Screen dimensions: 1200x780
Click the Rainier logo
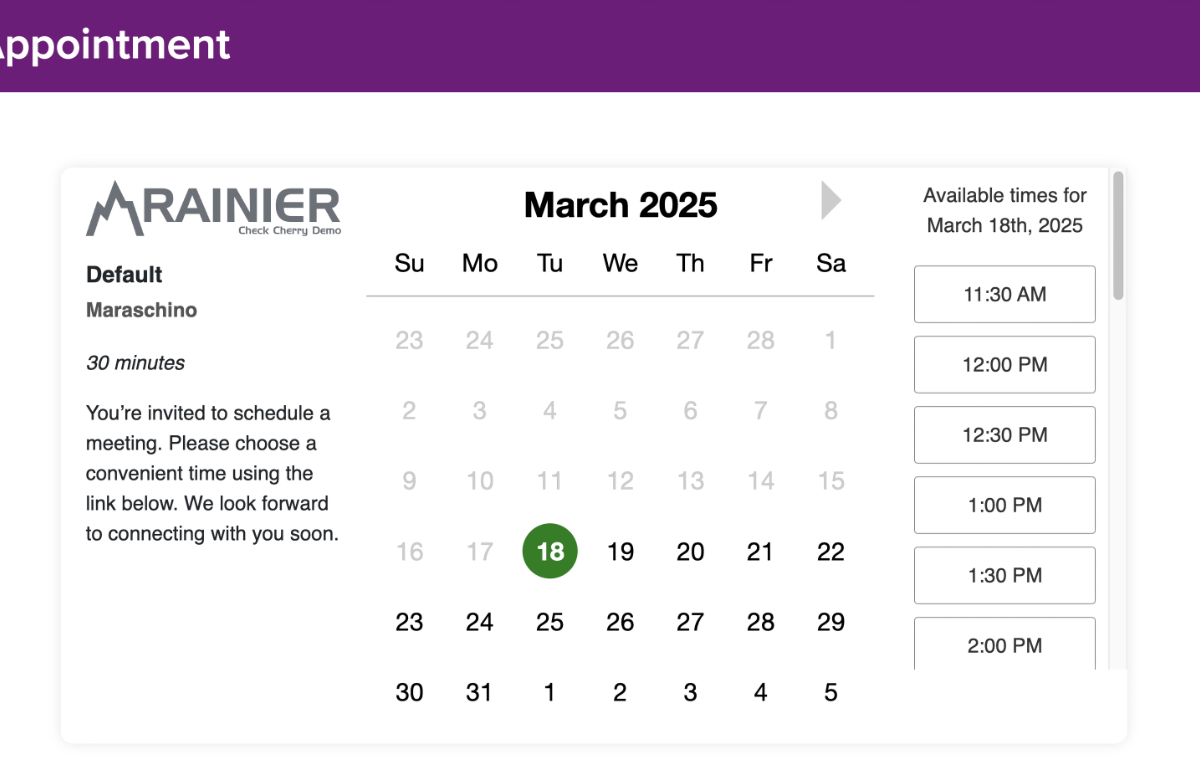click(x=213, y=209)
